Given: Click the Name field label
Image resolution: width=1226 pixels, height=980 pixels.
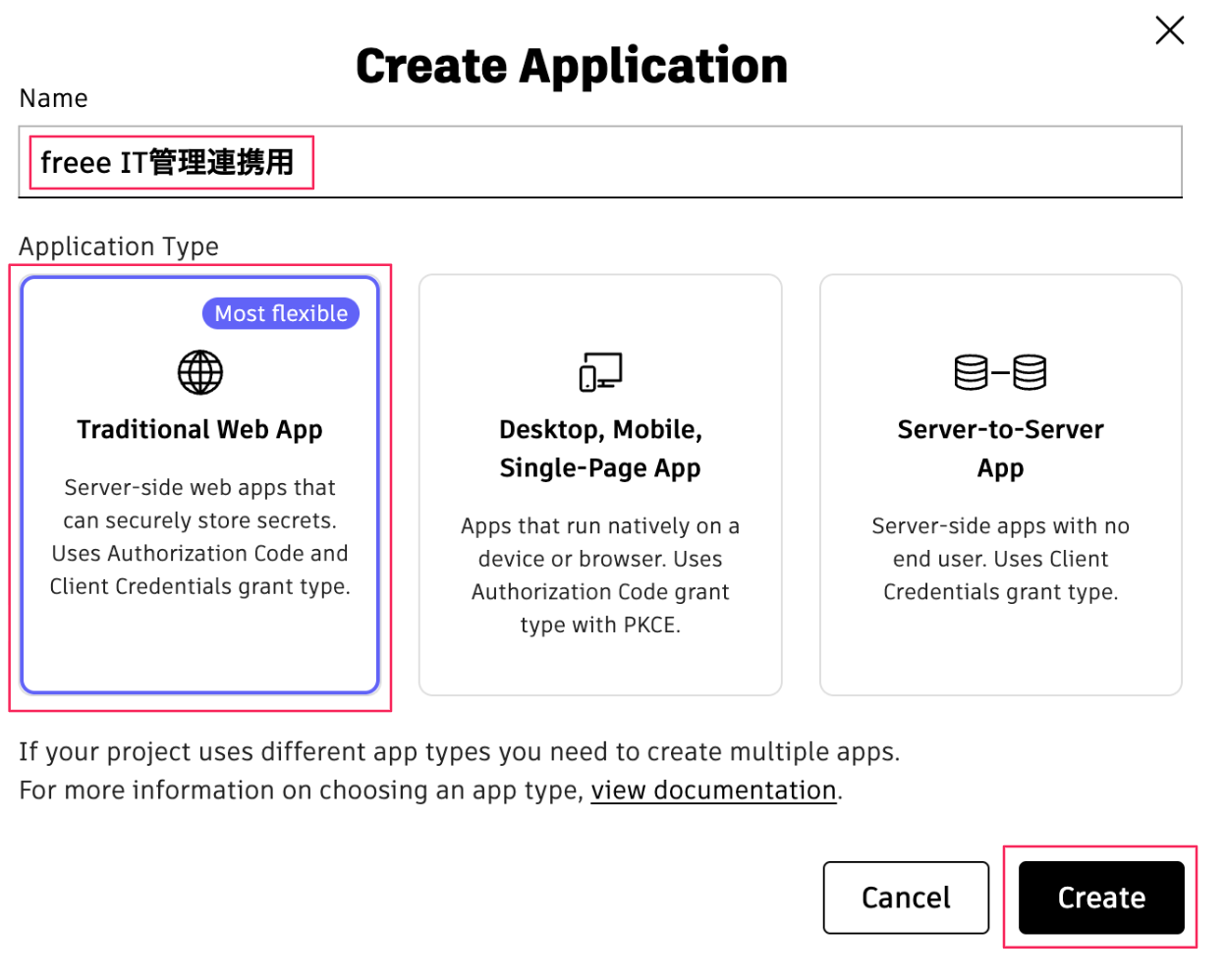Looking at the screenshot, I should 54,98.
